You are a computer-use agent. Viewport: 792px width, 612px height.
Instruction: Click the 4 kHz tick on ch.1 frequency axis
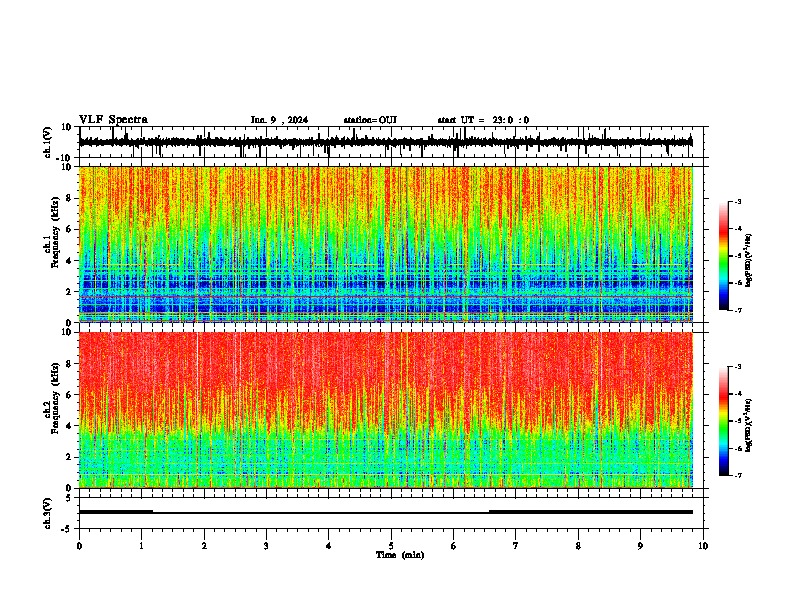click(x=70, y=261)
